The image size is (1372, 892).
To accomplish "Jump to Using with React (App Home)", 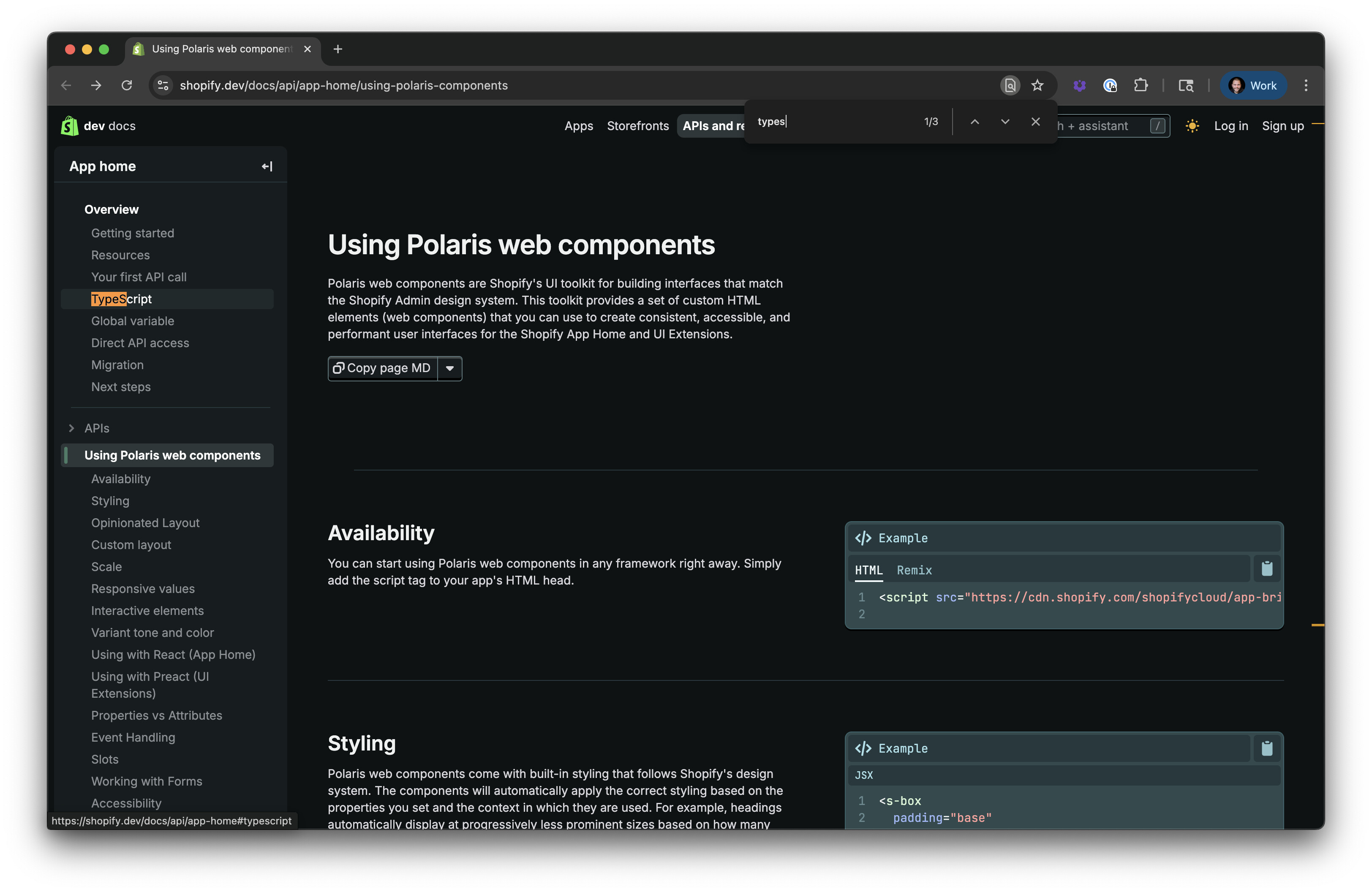I will click(x=173, y=655).
